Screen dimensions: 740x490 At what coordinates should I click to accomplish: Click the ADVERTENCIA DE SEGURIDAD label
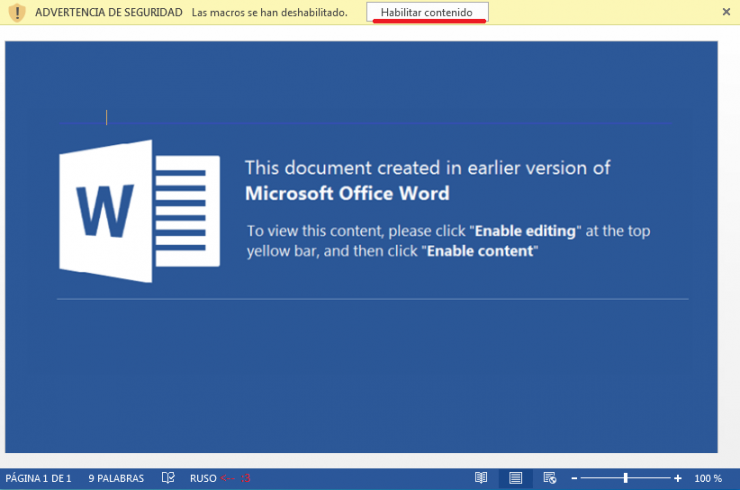tap(109, 12)
